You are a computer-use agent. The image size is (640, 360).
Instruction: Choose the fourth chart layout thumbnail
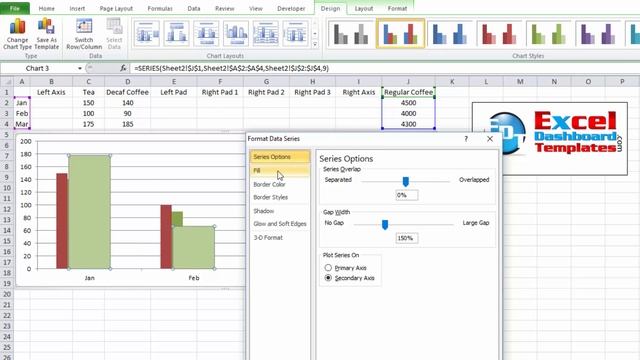pos(236,33)
